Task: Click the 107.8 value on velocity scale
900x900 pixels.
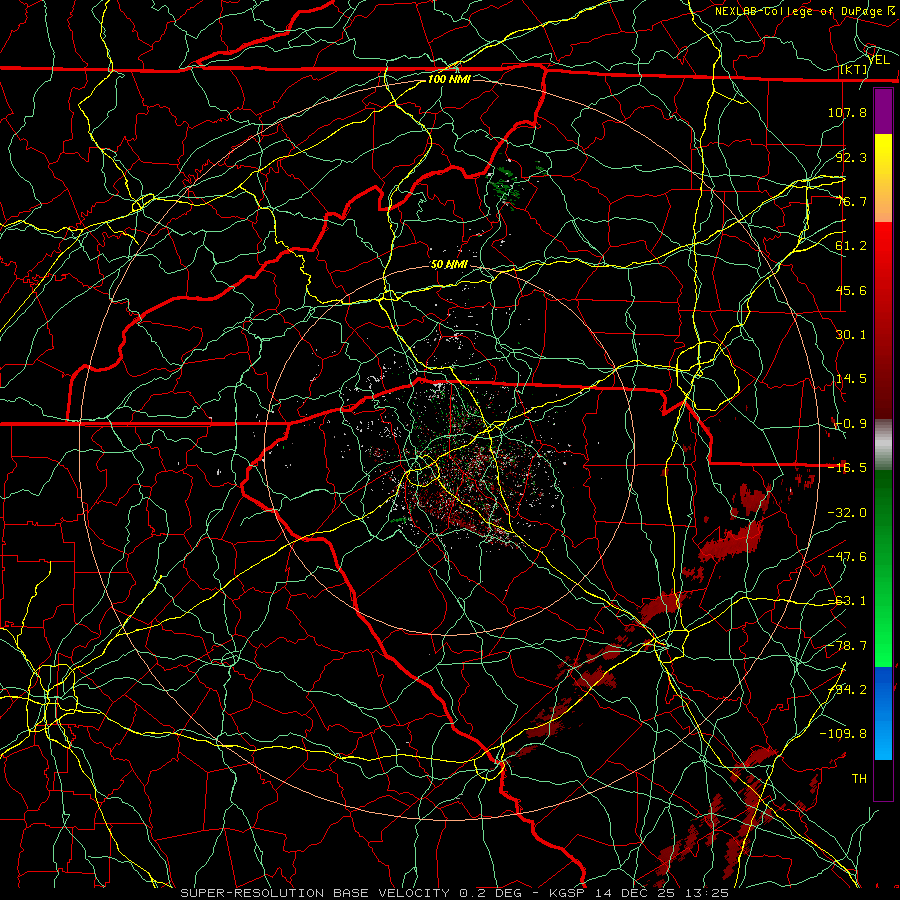Action: pos(847,112)
